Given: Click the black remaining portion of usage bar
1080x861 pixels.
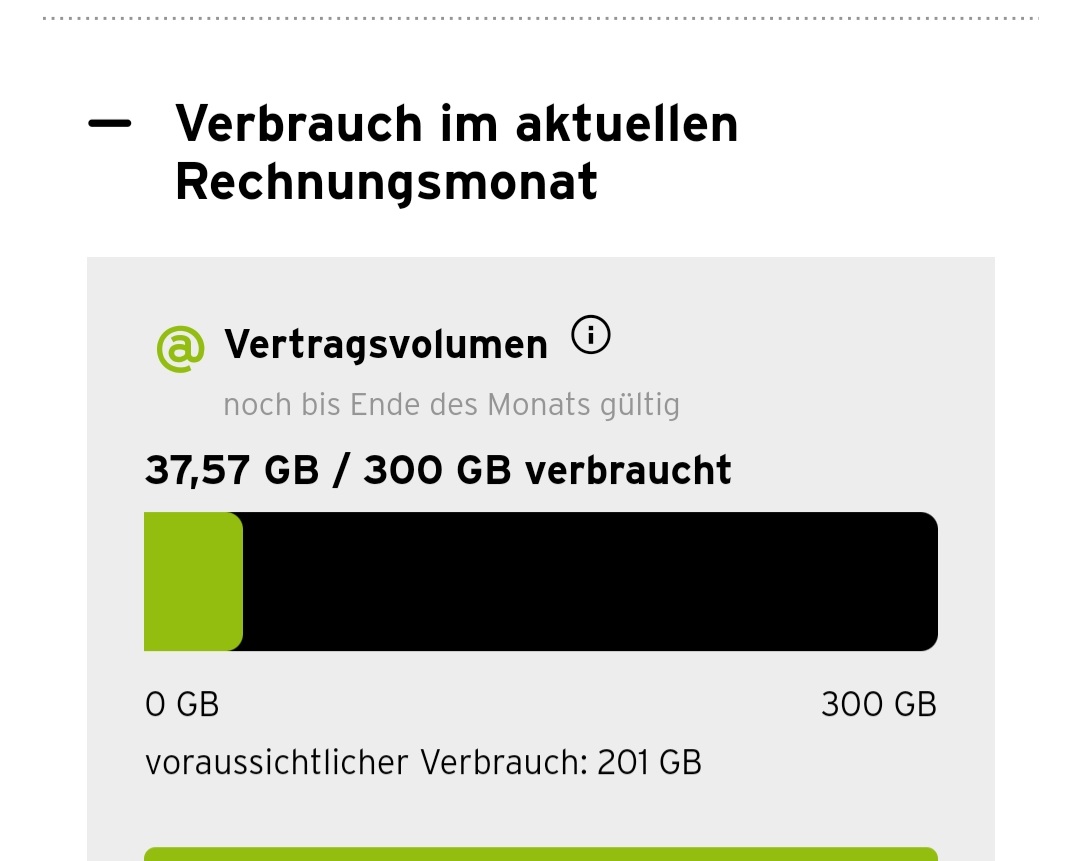Looking at the screenshot, I should 590,581.
